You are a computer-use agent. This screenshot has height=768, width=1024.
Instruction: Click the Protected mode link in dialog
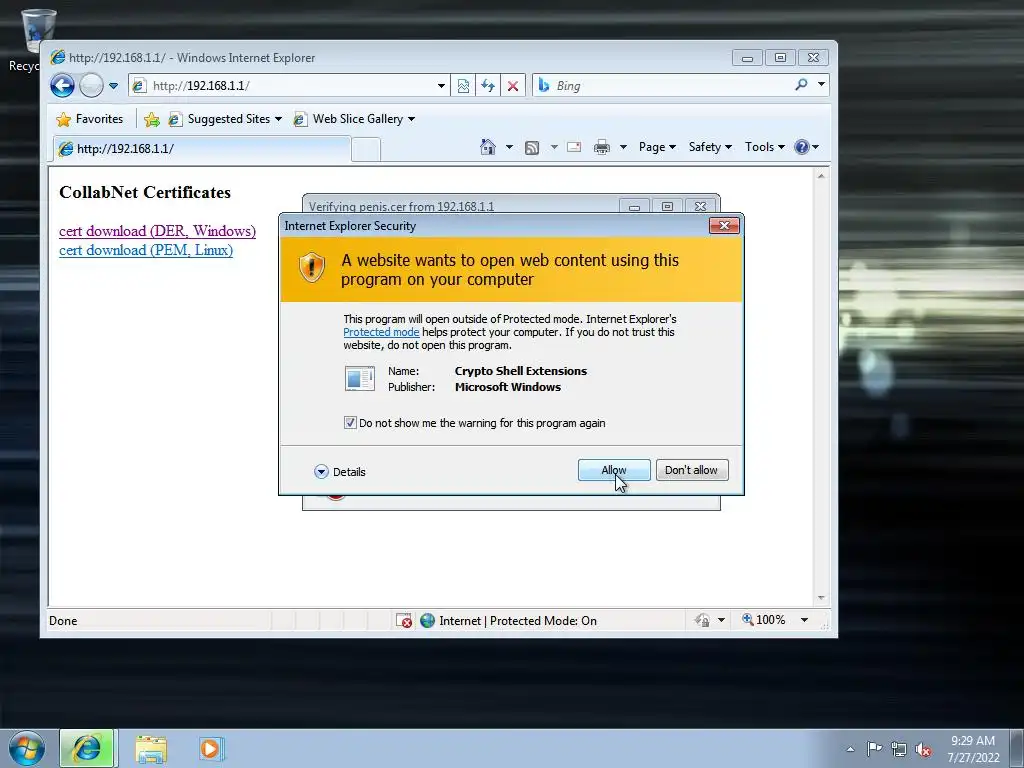[x=381, y=332]
